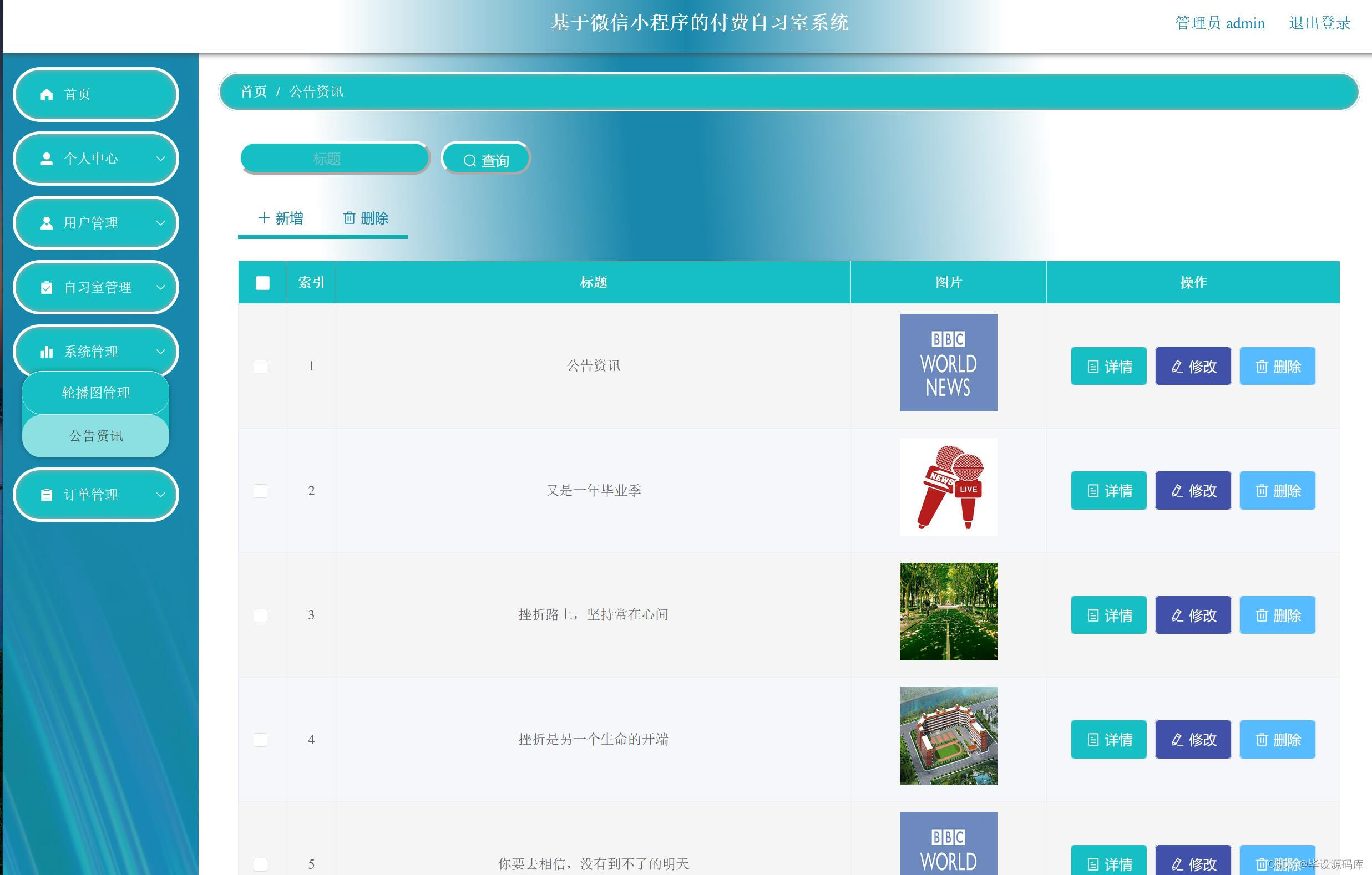This screenshot has height=875, width=1372.
Task: Click the clipboard icon beside 订单管理
Action: (x=47, y=495)
